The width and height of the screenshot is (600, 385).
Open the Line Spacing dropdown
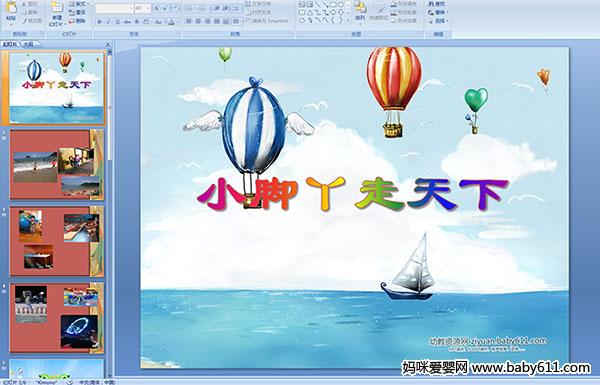pos(237,8)
